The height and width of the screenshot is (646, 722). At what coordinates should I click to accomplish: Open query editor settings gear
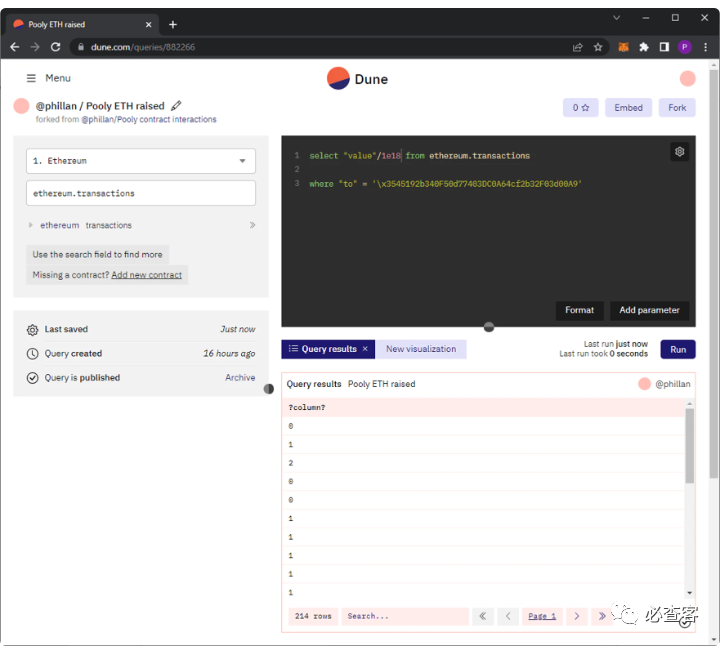tap(679, 151)
